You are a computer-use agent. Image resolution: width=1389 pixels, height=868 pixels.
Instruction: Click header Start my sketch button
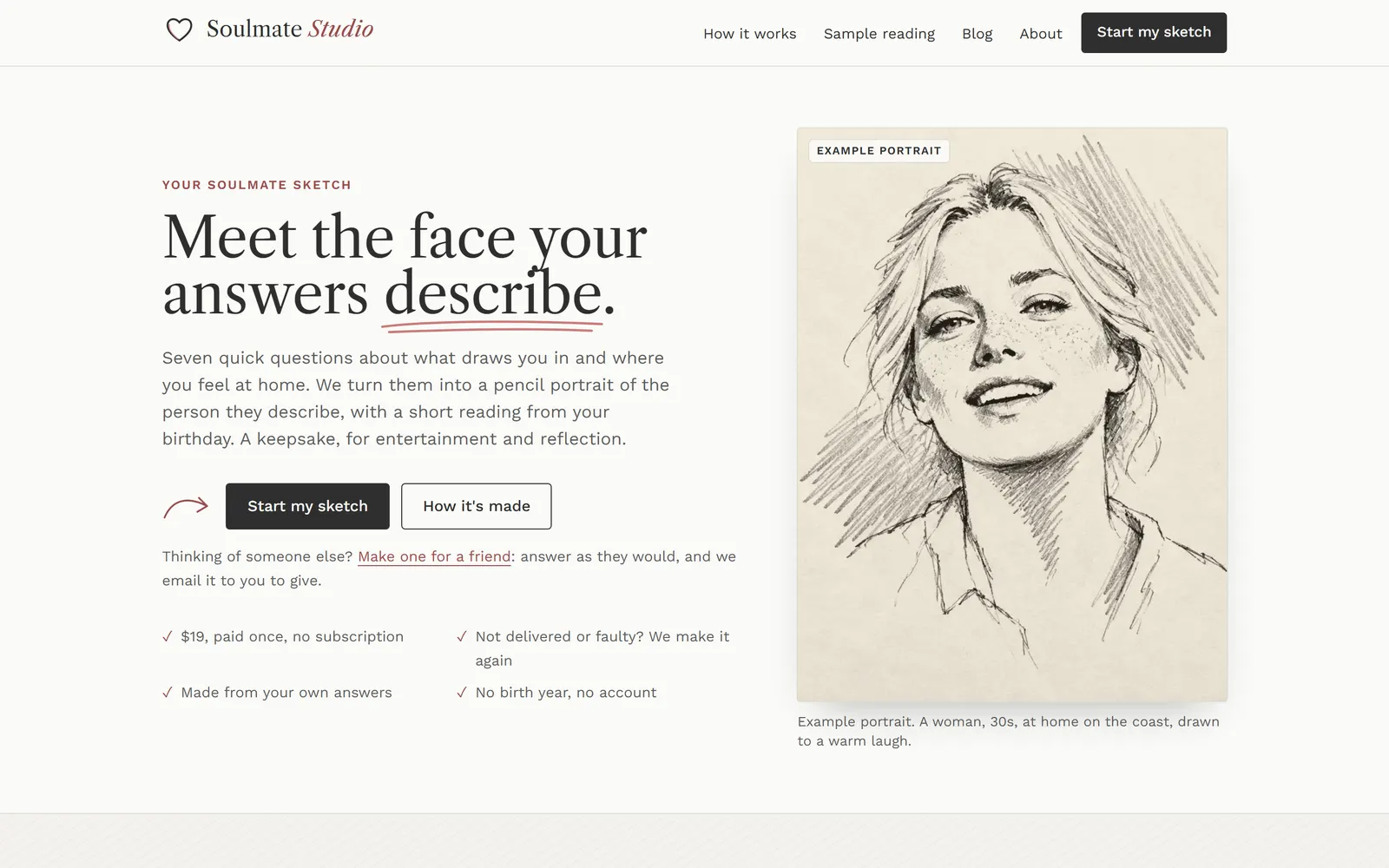[x=1154, y=33]
